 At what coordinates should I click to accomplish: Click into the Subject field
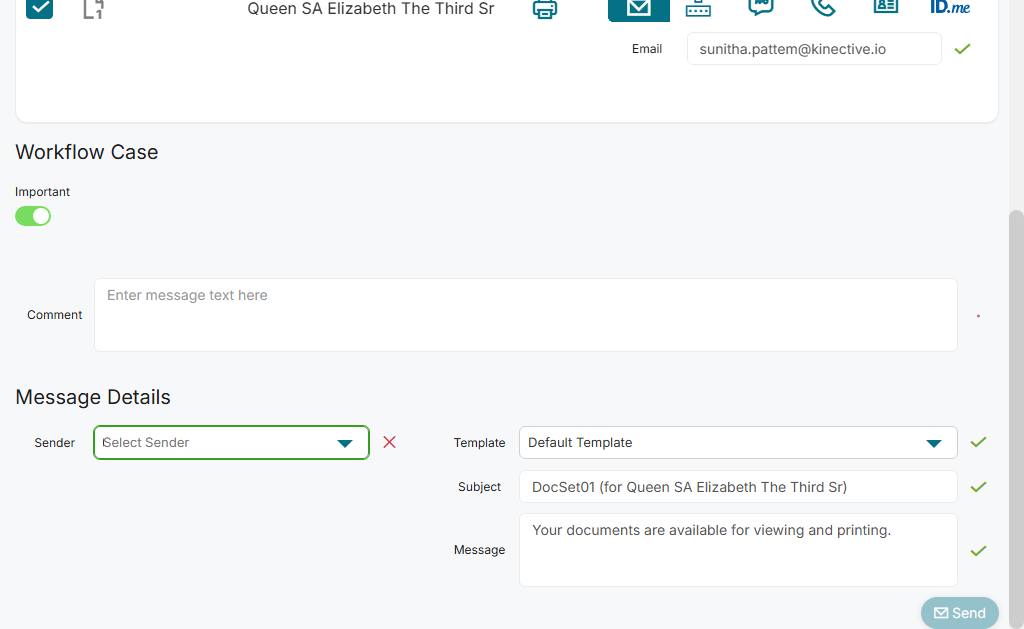click(x=737, y=487)
